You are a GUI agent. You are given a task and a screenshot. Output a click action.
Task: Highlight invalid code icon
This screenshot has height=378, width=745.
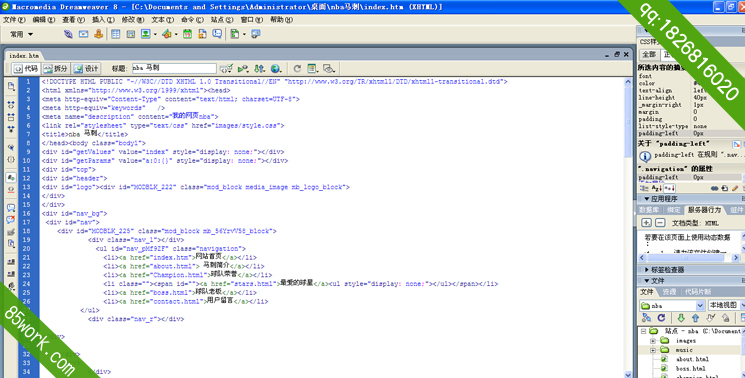pos(11,189)
